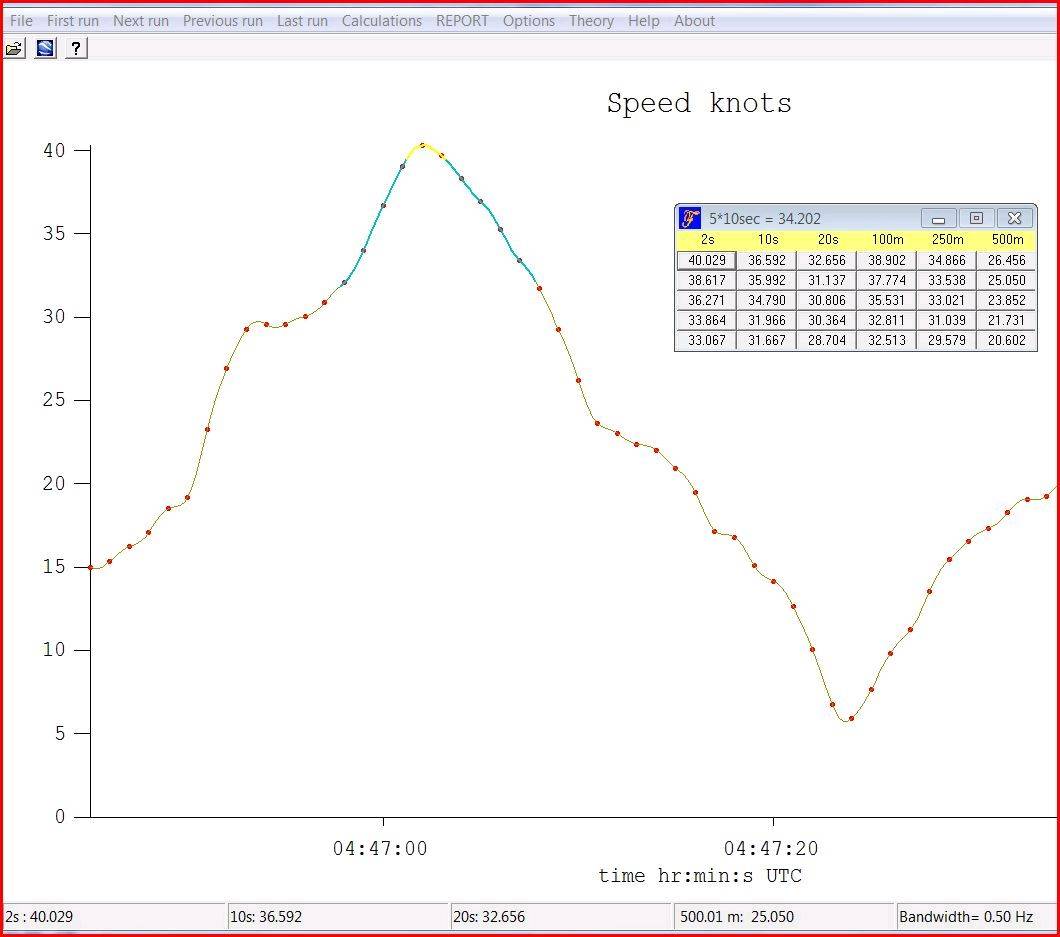The height and width of the screenshot is (937, 1060).
Task: Click the Google Earth globe toolbar icon
Action: [45, 48]
